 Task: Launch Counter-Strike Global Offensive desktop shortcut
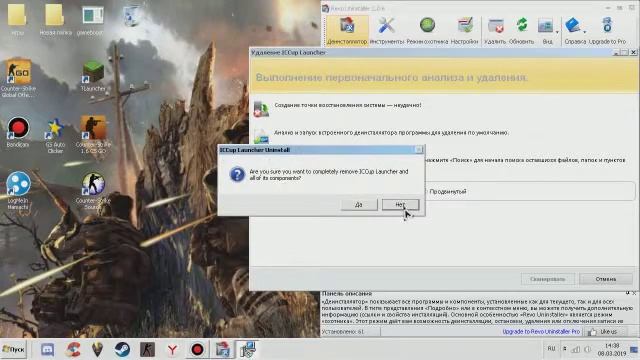point(18,78)
